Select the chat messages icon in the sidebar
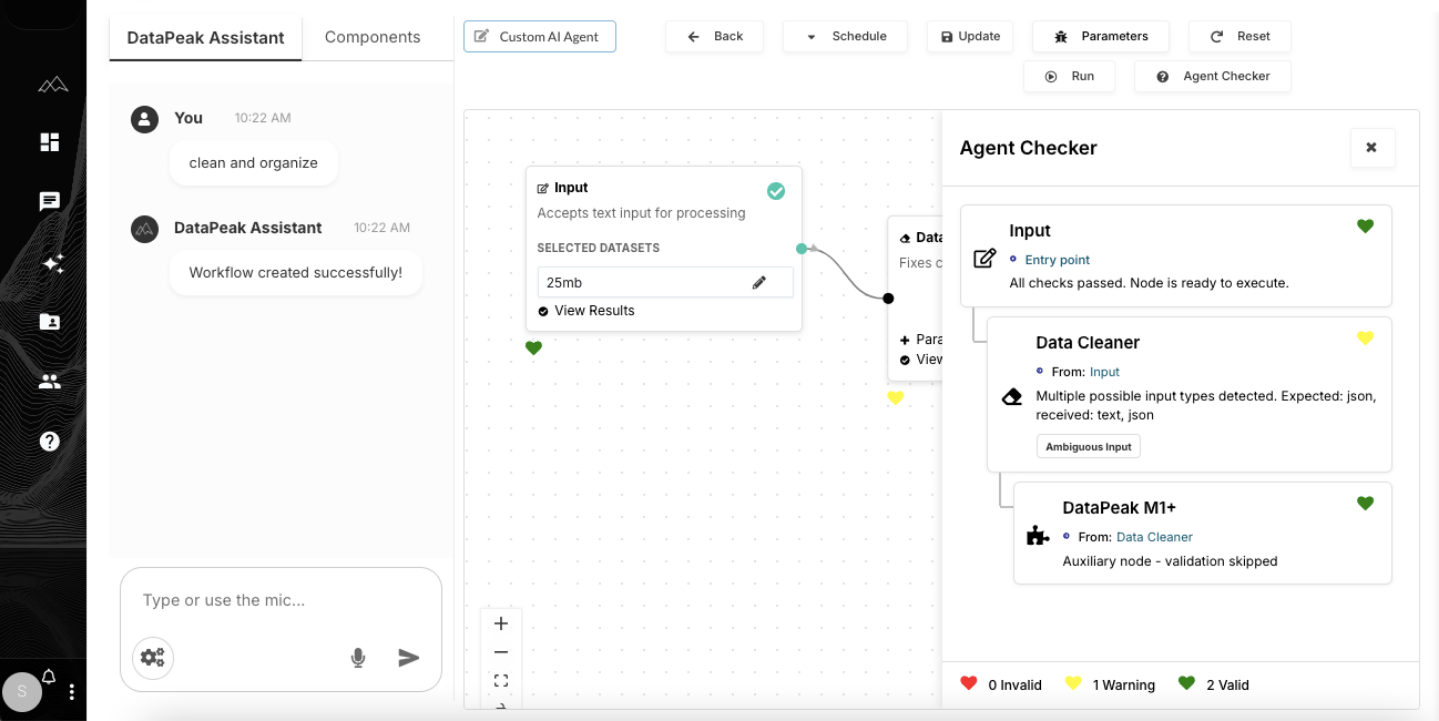Screen dimensions: 1439x721 [49, 200]
